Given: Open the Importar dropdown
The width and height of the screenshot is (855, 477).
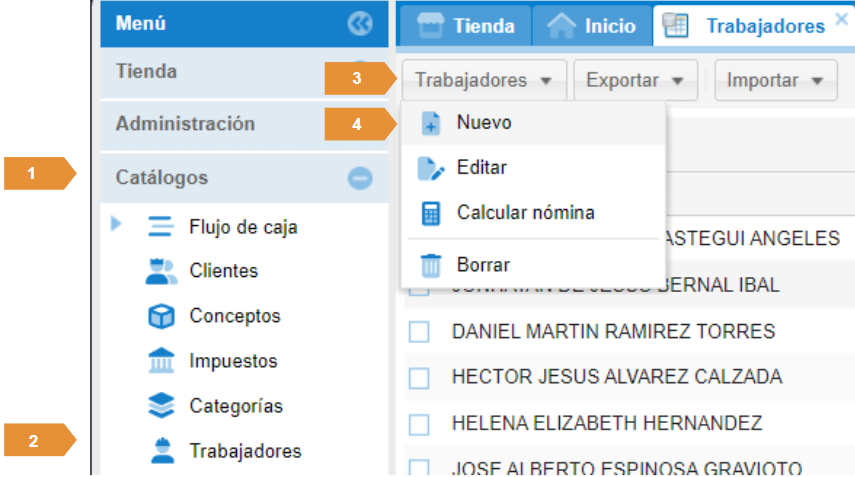Looking at the screenshot, I should pos(775,80).
